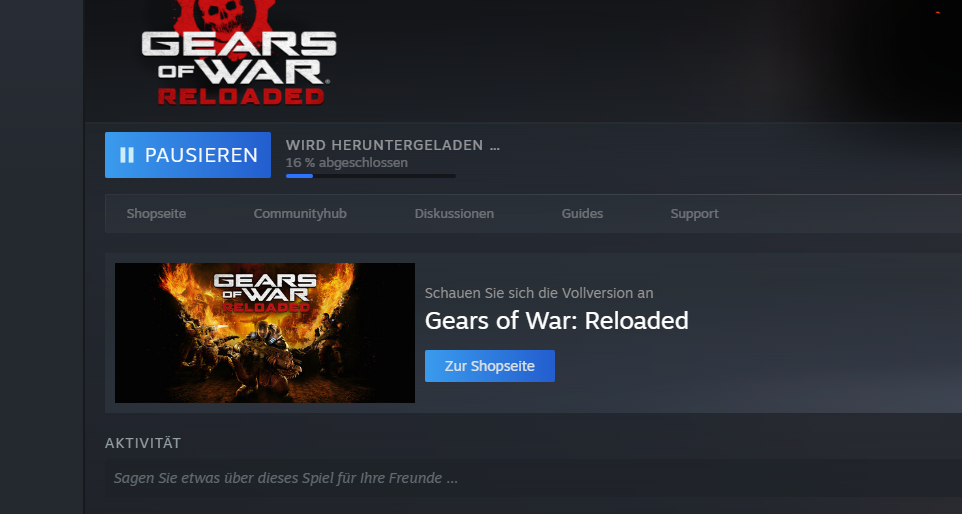
Task: Click the download progress bar
Action: pos(371,176)
